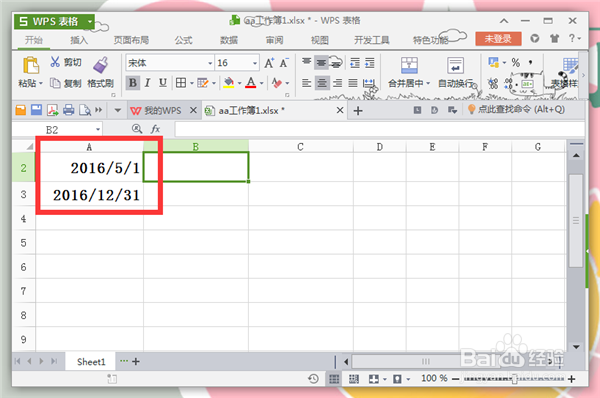Decrease indent in the cell
The image size is (600, 398).
355,63
